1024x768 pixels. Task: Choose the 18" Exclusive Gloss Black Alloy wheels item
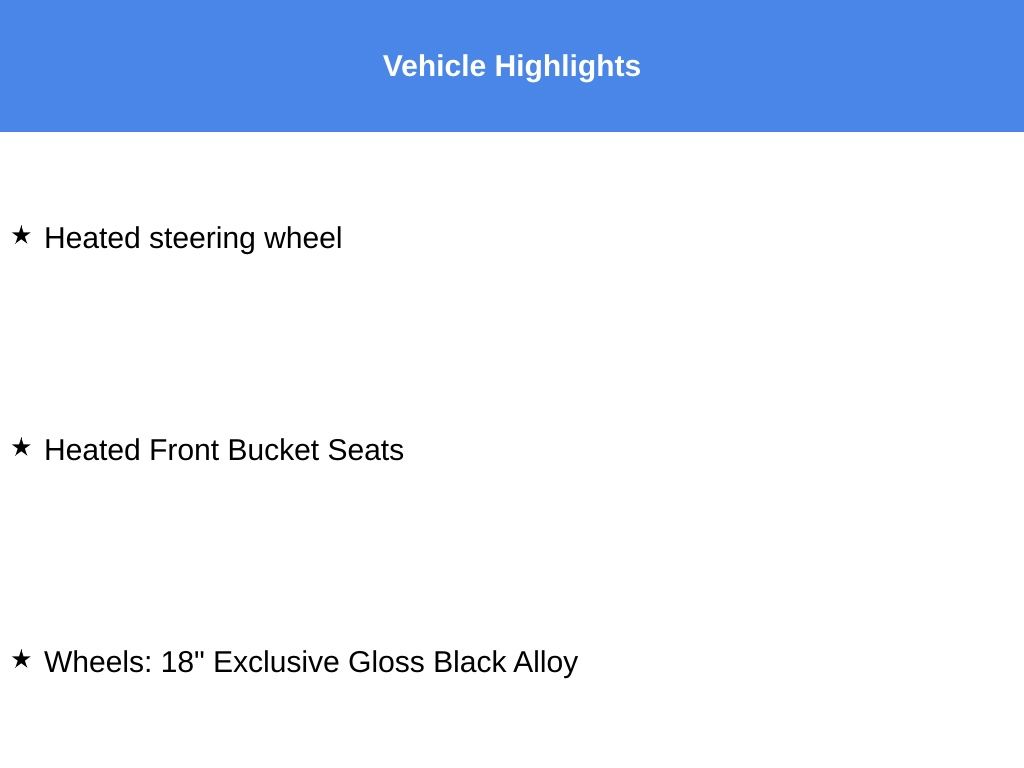[x=311, y=662]
